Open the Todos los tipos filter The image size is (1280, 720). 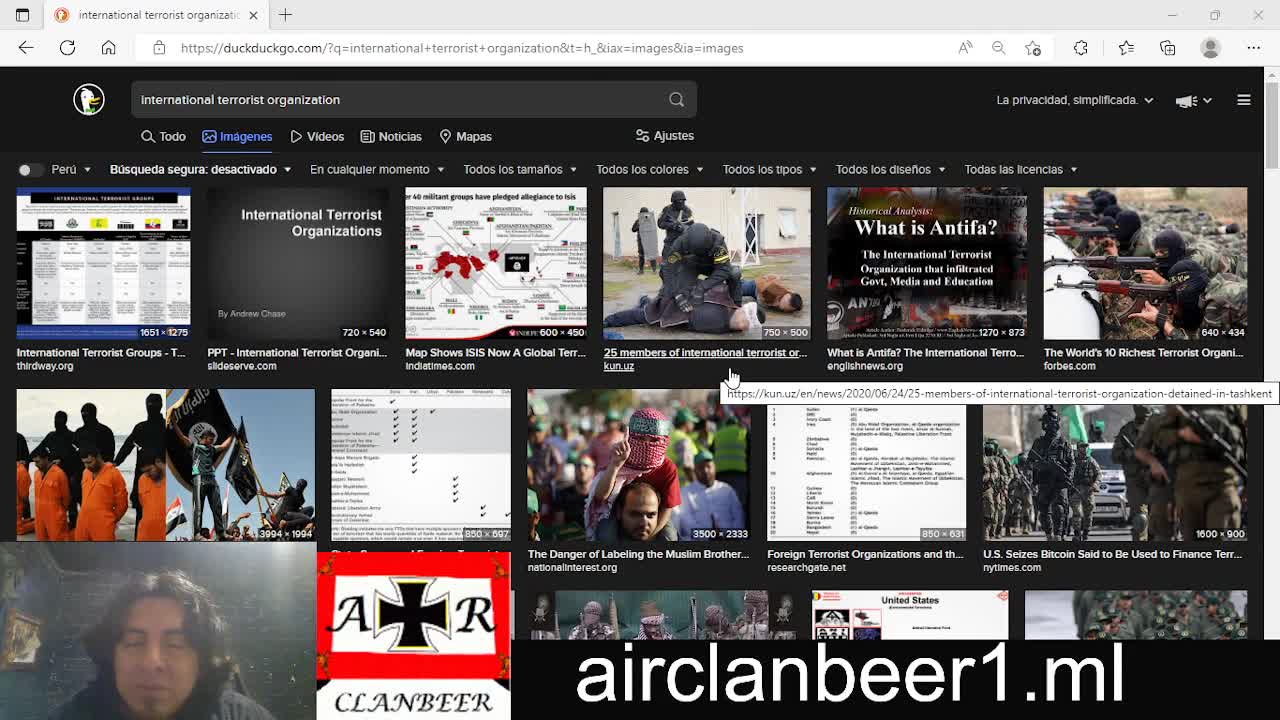coord(769,170)
